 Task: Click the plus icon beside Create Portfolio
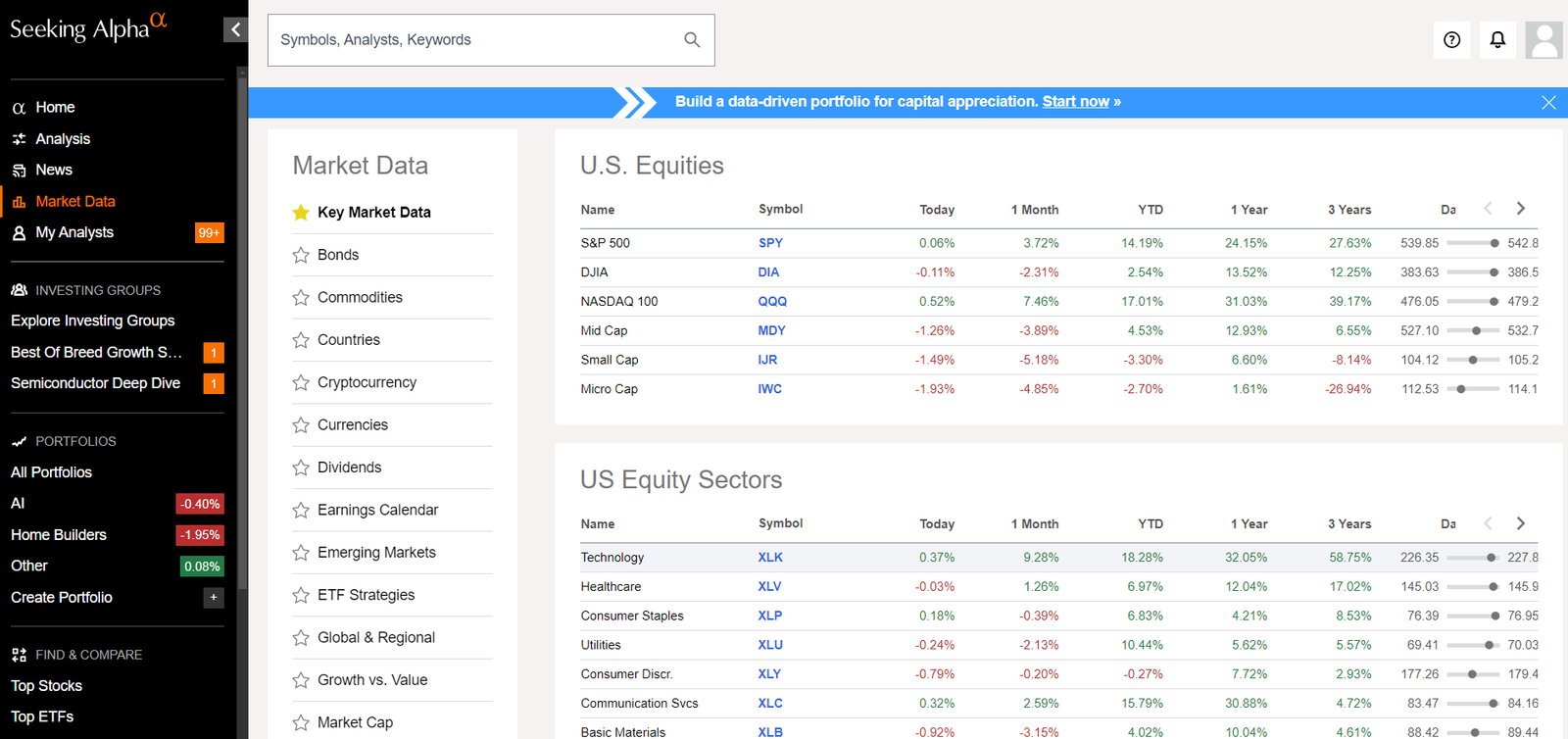coord(214,597)
